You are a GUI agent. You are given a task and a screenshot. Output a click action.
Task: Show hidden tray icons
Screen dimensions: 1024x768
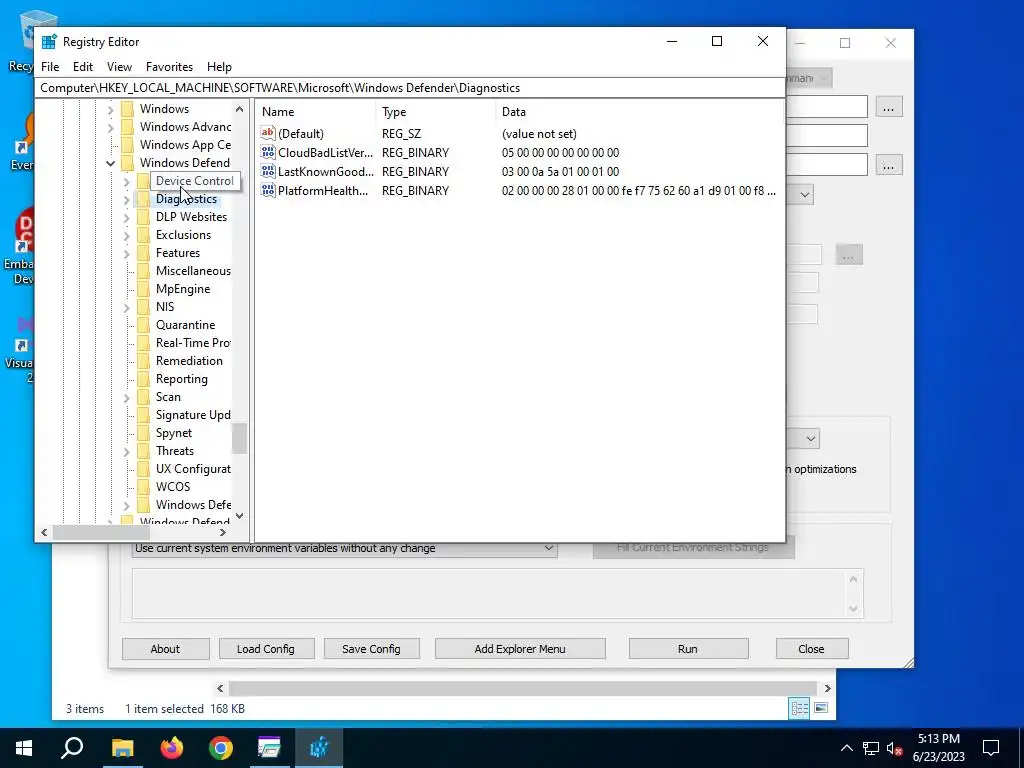point(846,748)
